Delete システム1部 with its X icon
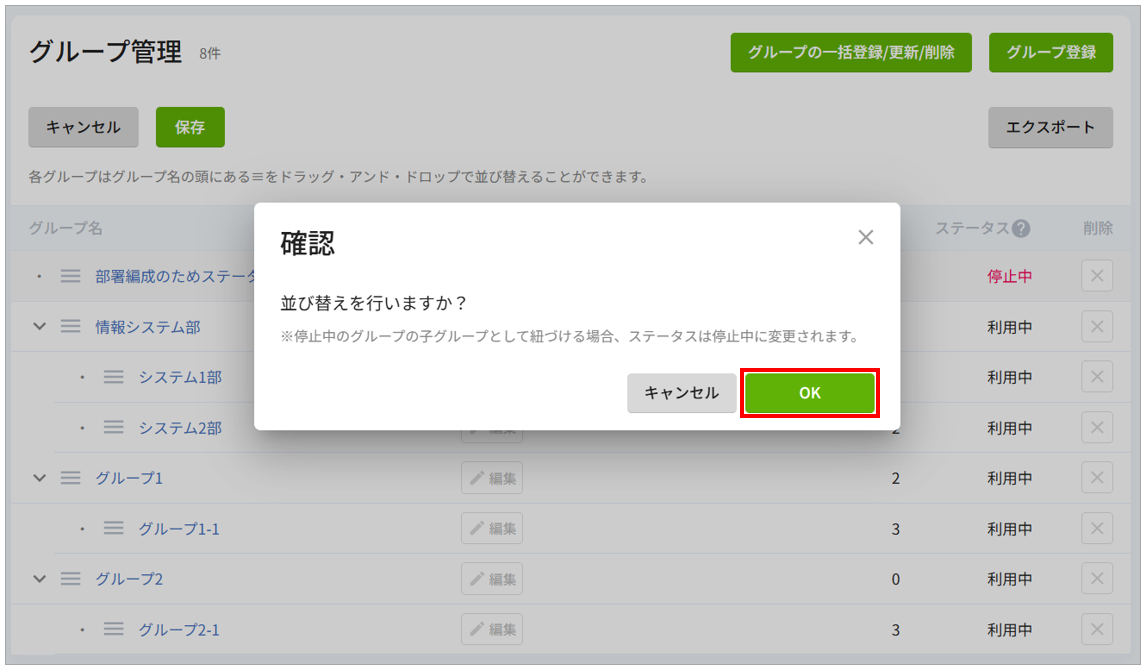1146x668 pixels. click(1097, 377)
